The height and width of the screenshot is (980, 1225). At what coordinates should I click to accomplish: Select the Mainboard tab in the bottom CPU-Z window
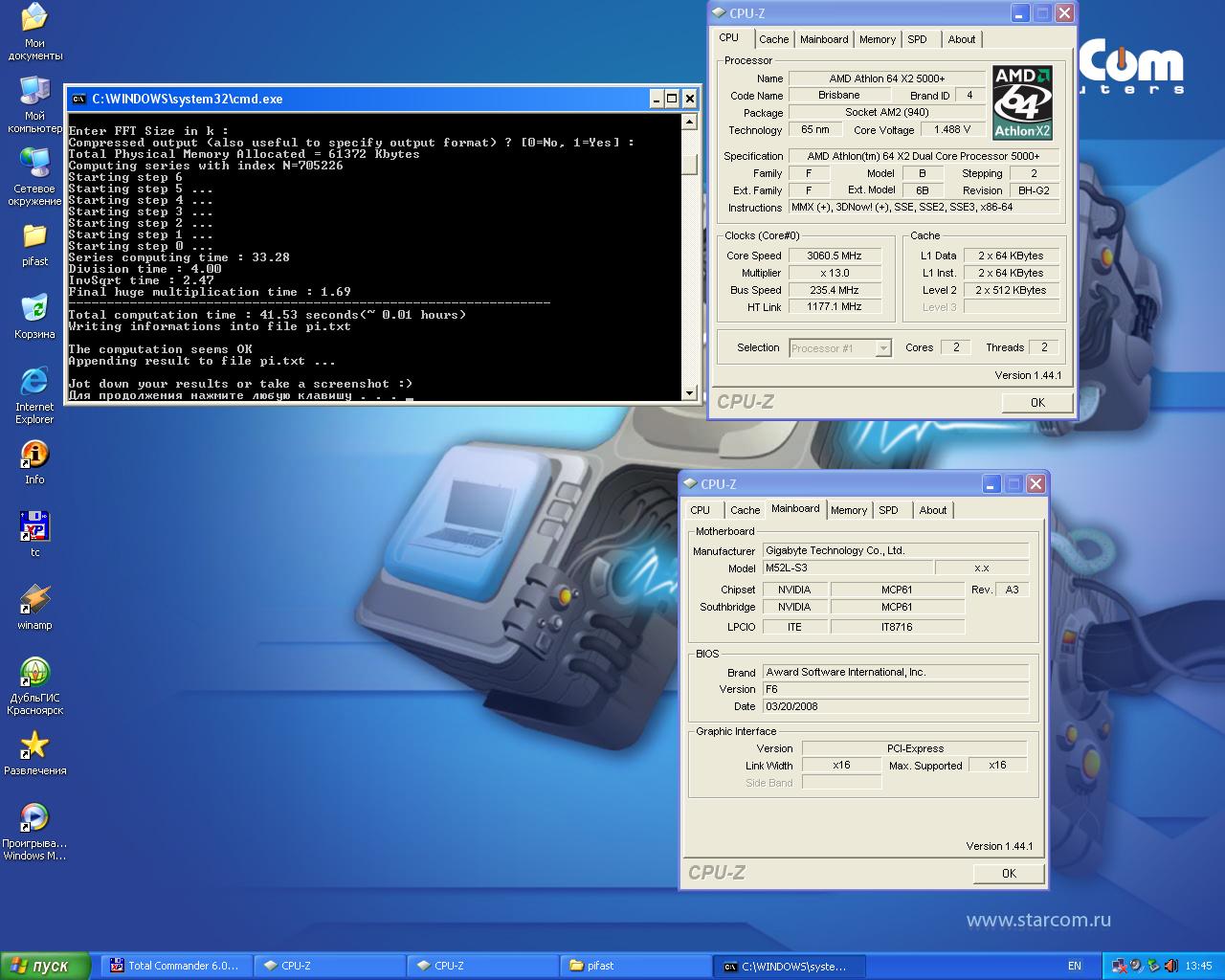coord(795,508)
